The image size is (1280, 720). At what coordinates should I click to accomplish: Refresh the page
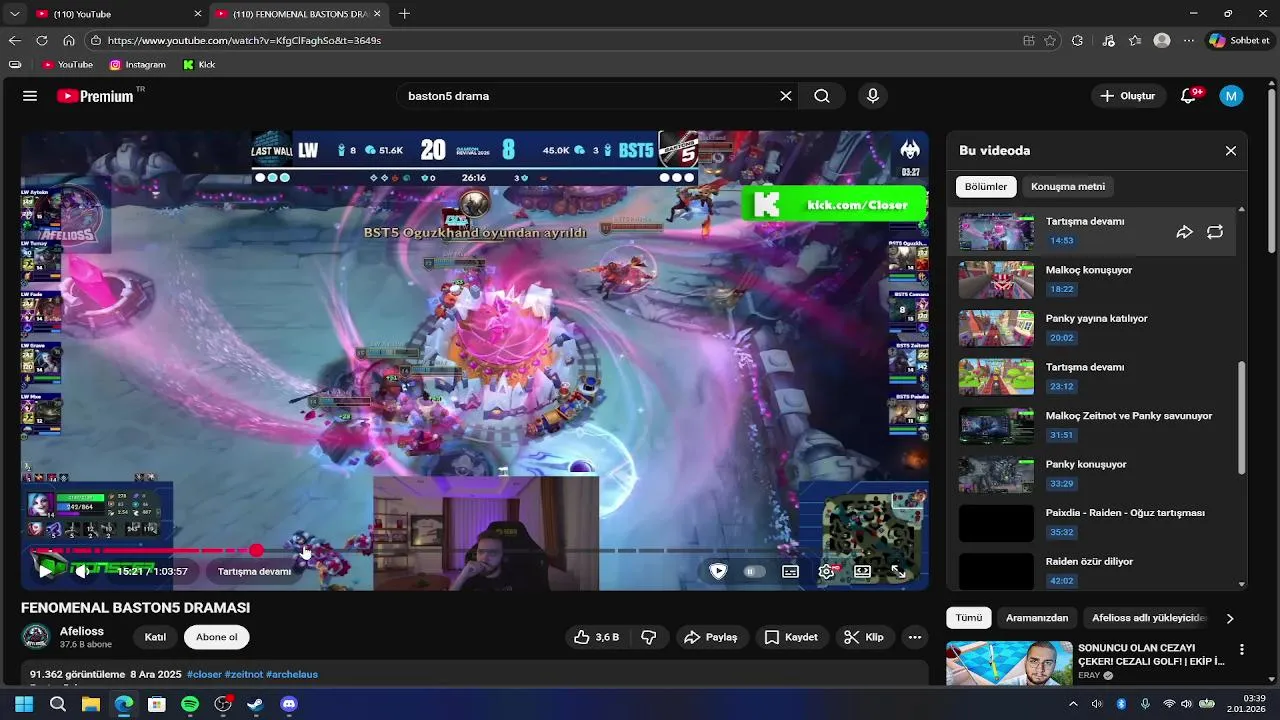(41, 41)
